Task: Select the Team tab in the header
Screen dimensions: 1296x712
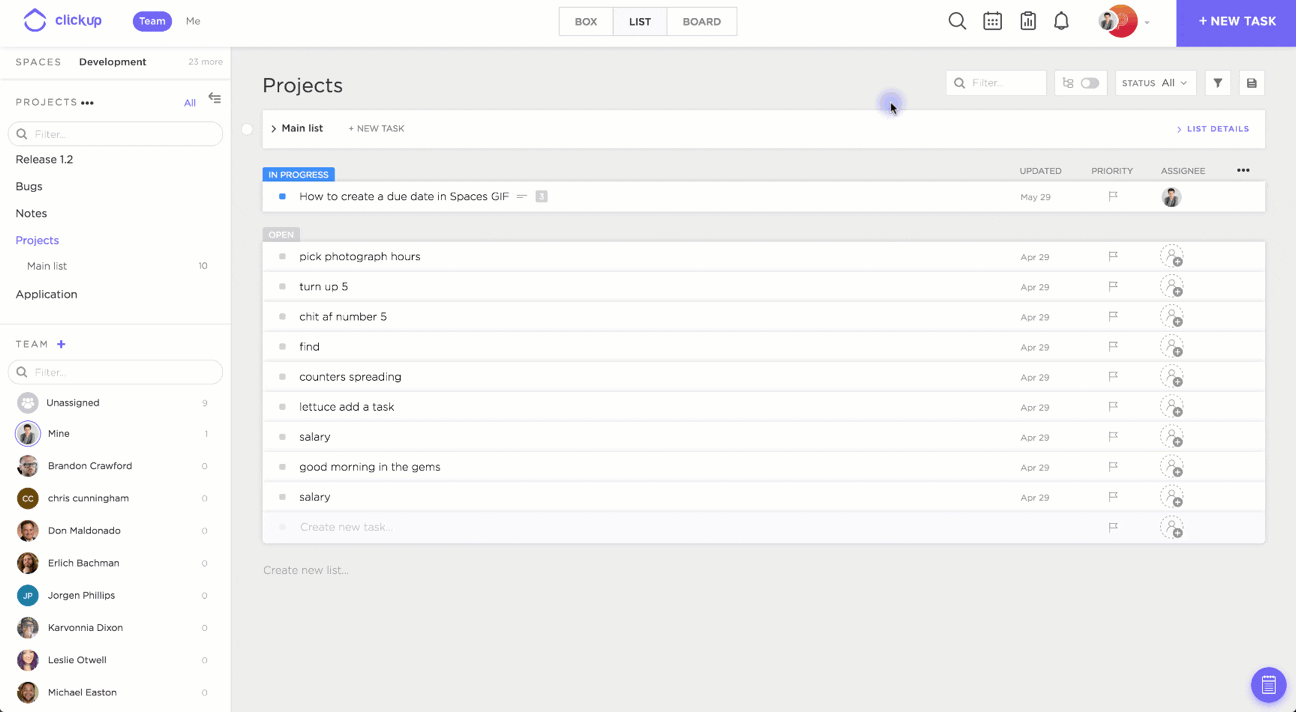Action: point(152,20)
